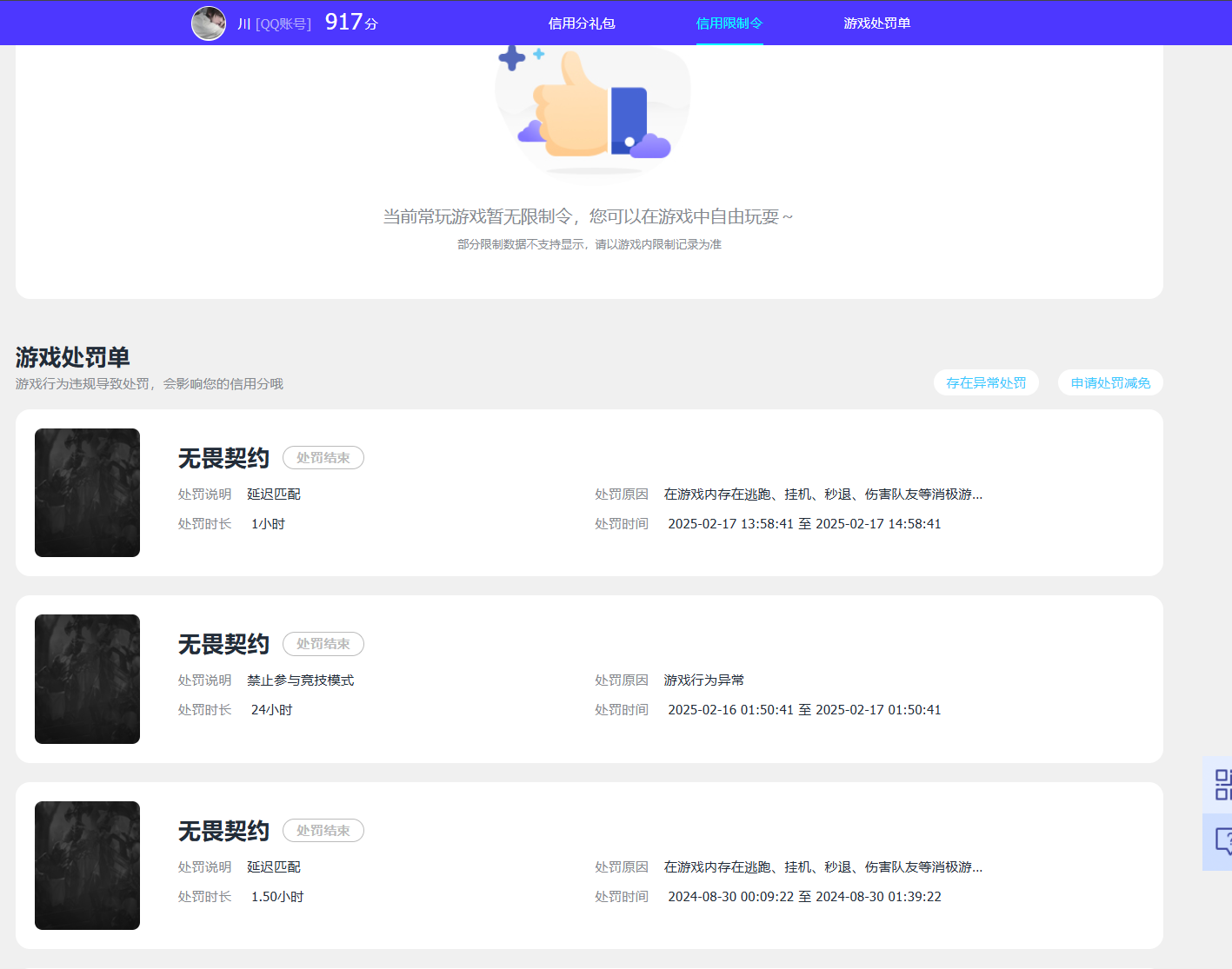Open the QR code floating icon

(1222, 784)
